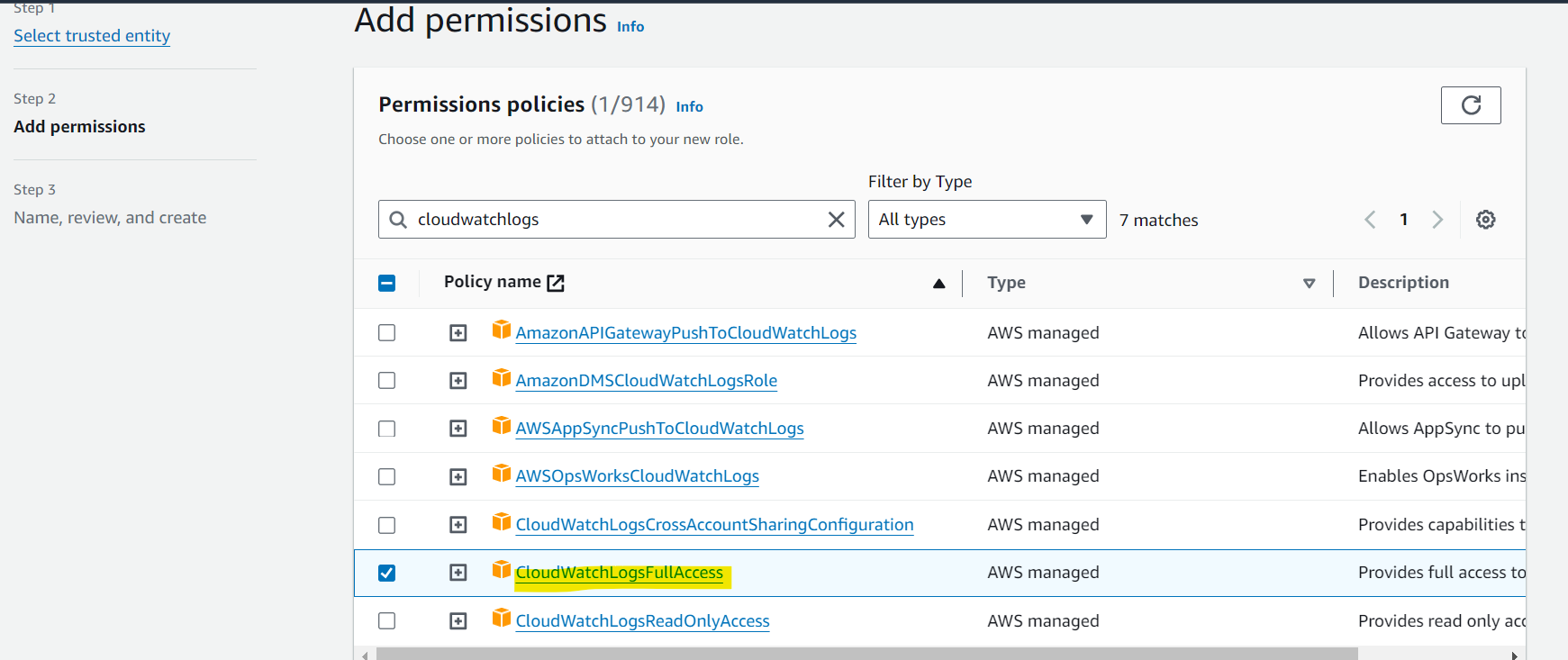Click AWS managed type for AmazonDMSCloudWatchLogsRole
The height and width of the screenshot is (660, 1568).
tap(1044, 381)
